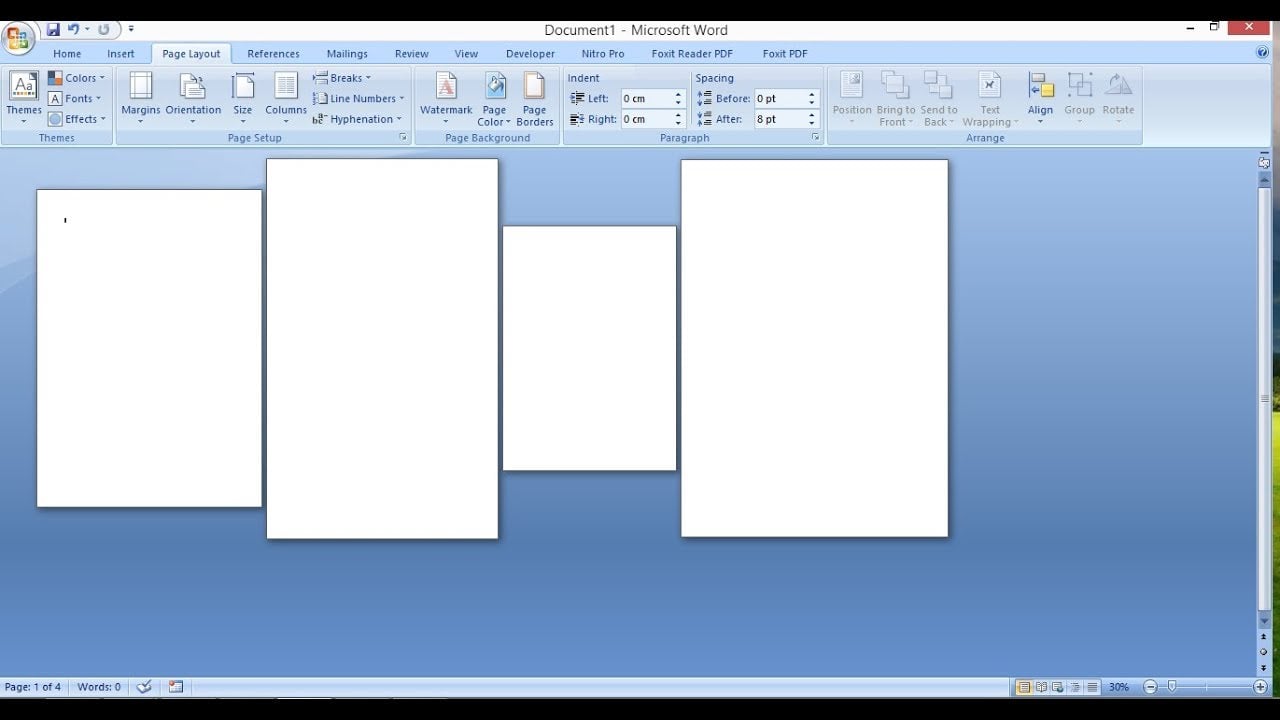
Task: Click 'Page: 1 of 4' in status bar
Action: [33, 687]
